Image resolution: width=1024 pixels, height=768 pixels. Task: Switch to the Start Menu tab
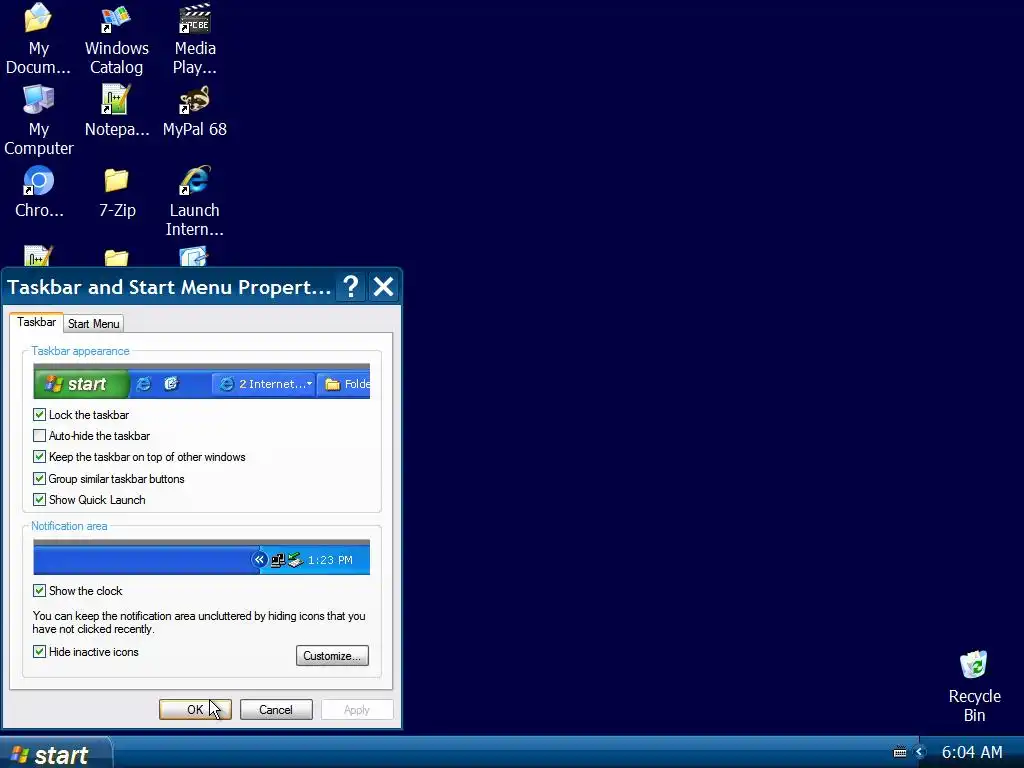[x=93, y=323]
